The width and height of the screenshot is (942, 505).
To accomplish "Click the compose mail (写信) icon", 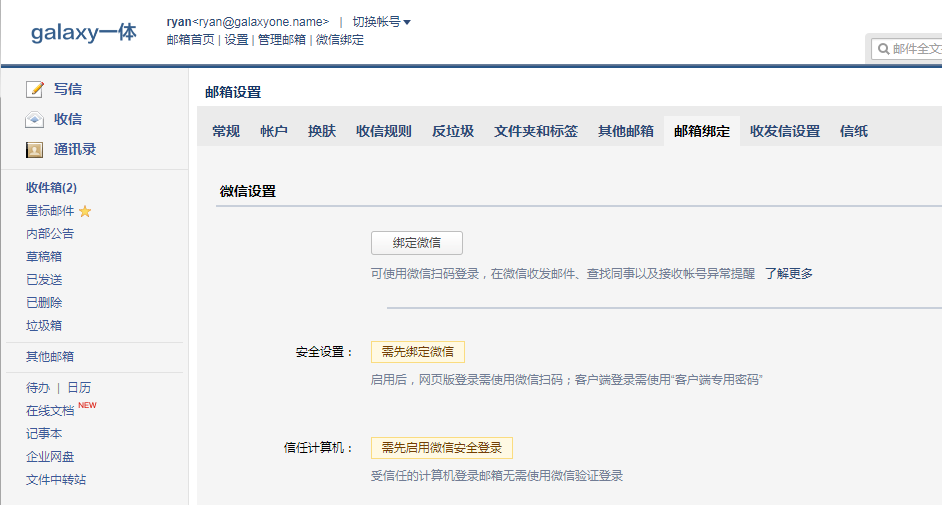I will tap(35, 90).
